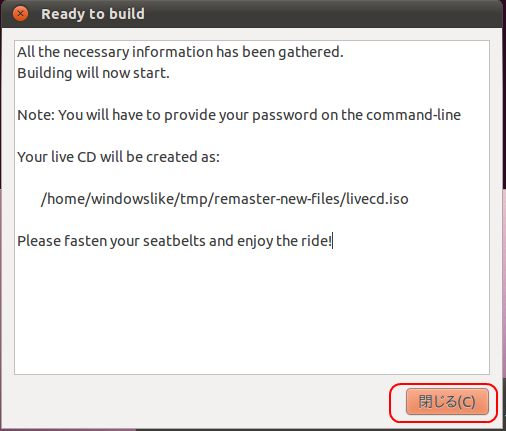Place cursor after 'enjoy the ride!'
The image size is (506, 431).
(x=333, y=241)
